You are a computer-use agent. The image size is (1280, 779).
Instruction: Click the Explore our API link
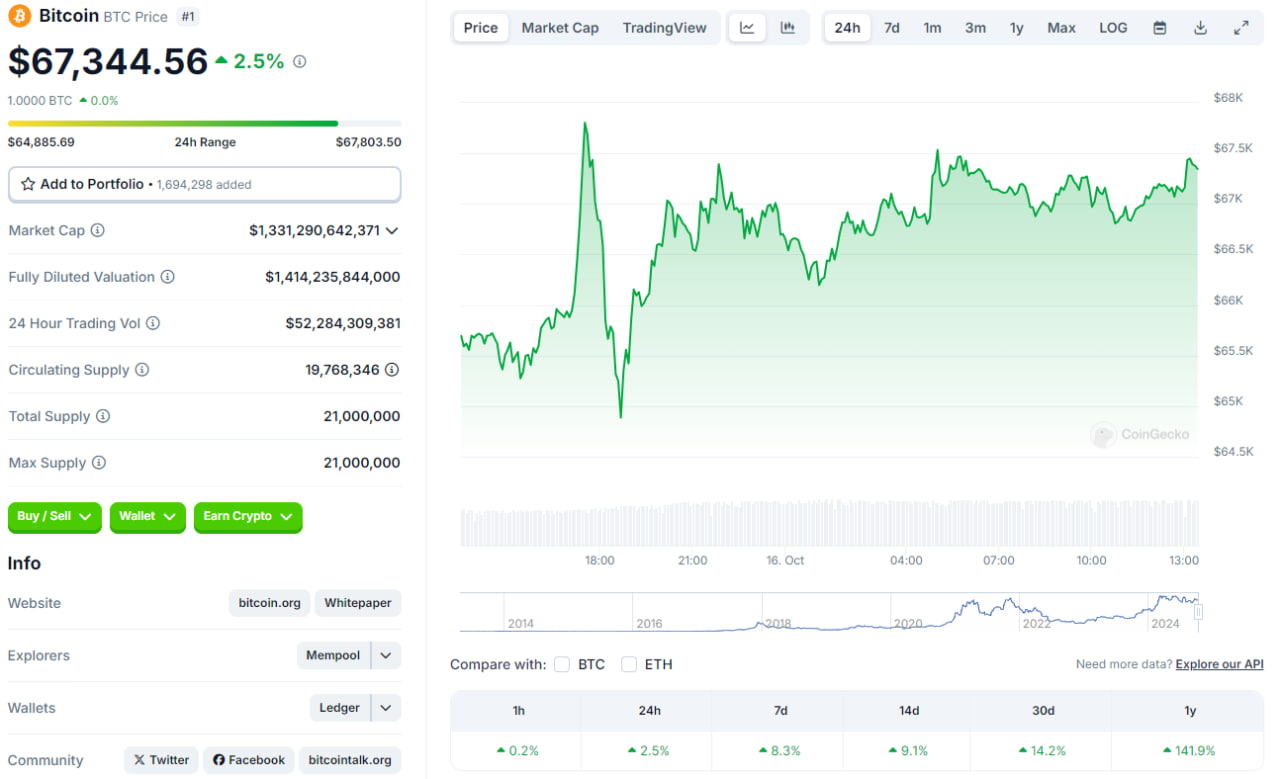click(1219, 664)
